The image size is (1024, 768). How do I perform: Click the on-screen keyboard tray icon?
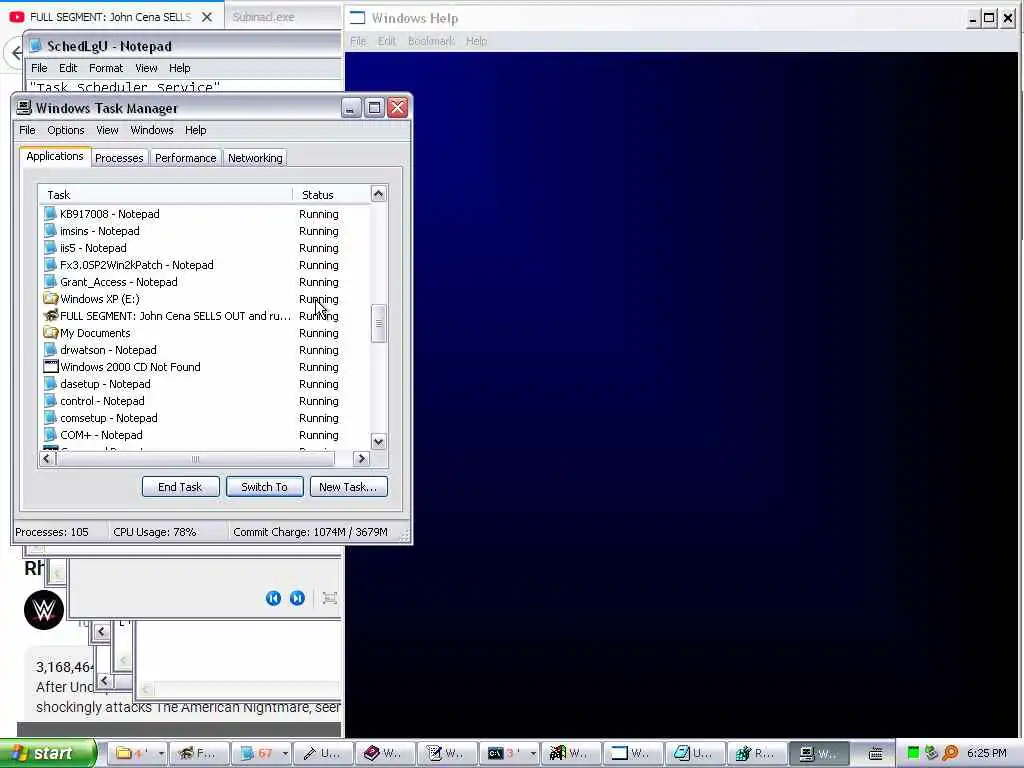coord(876,754)
